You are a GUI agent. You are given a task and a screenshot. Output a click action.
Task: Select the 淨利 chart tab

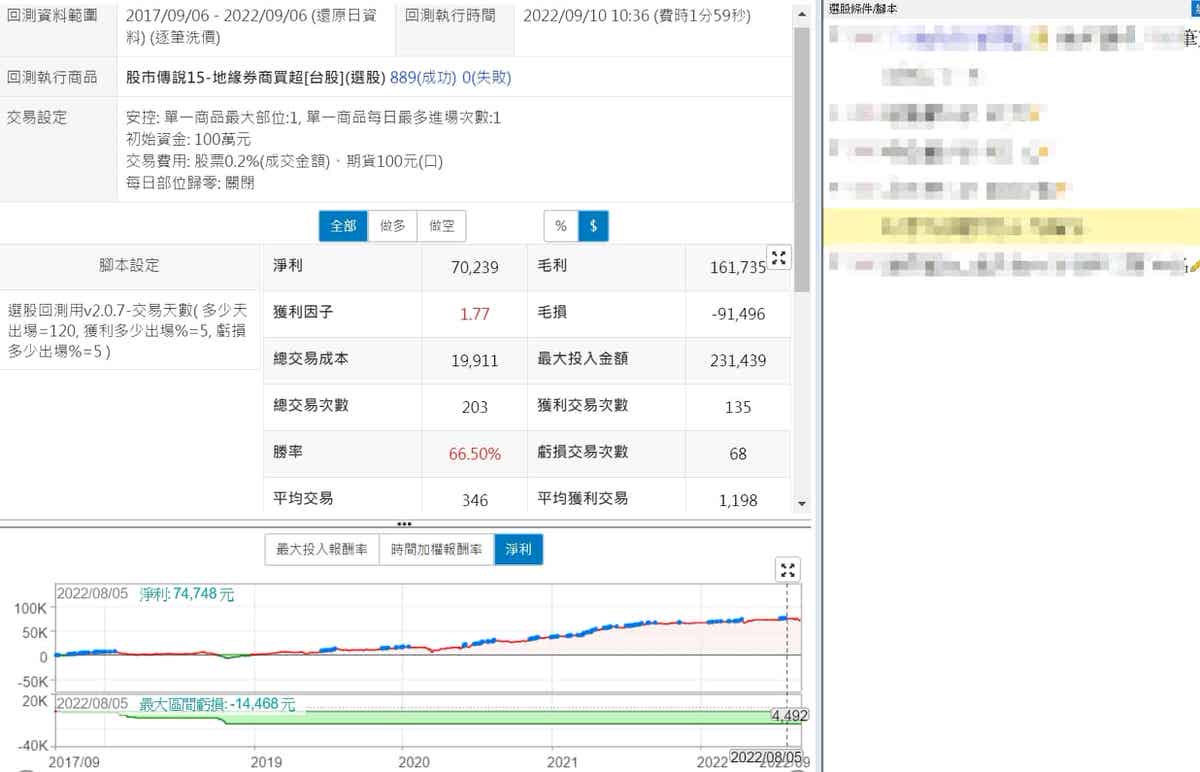tap(519, 549)
